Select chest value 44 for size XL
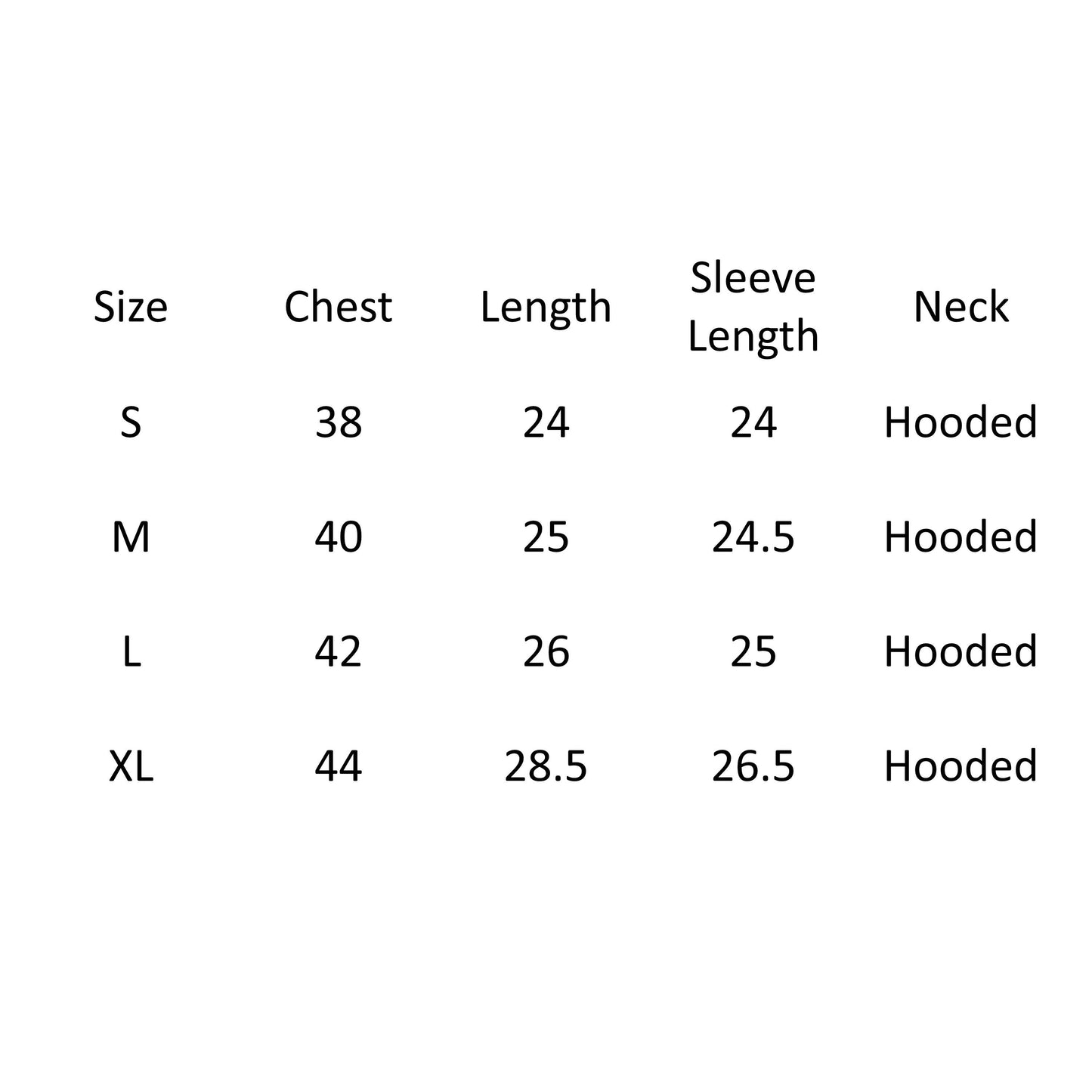The height and width of the screenshot is (1092, 1092). point(339,766)
